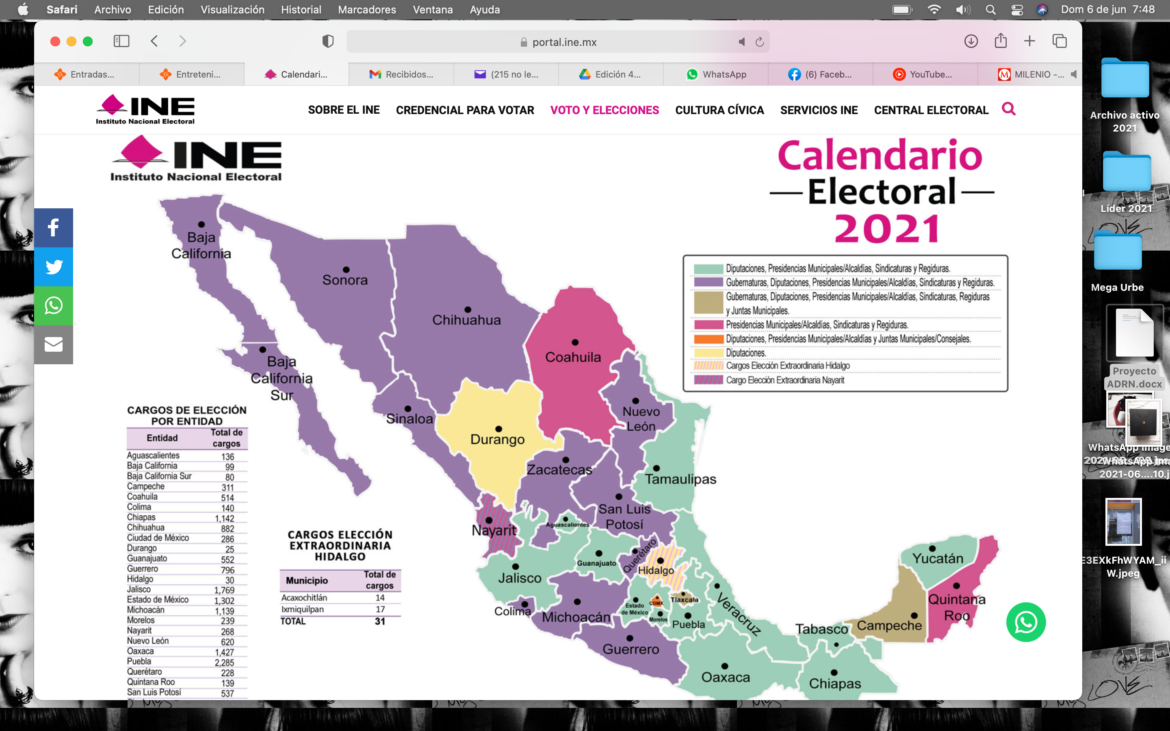Click the Safari share toolbar icon
This screenshot has height=731, width=1170.
point(1000,41)
